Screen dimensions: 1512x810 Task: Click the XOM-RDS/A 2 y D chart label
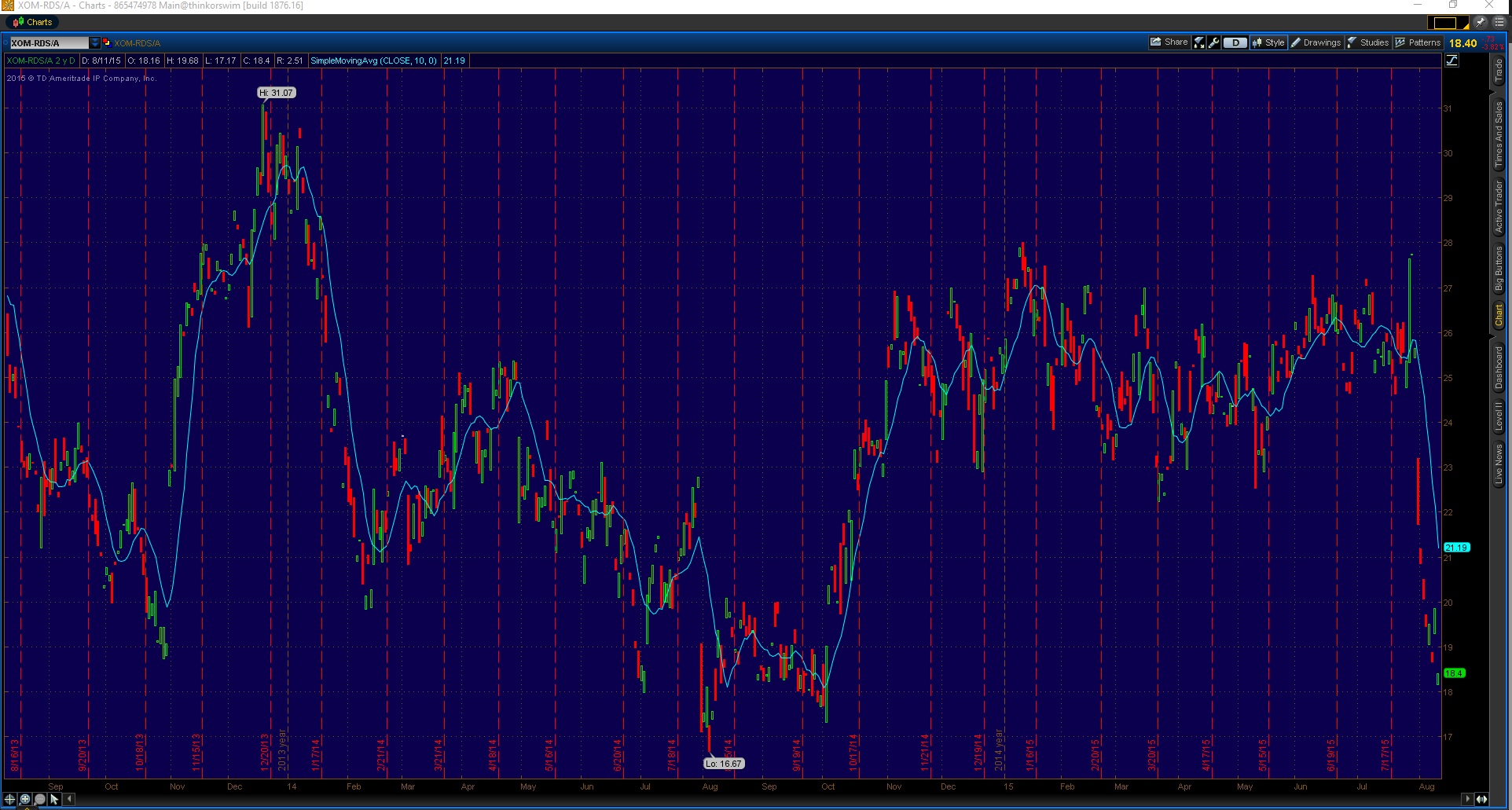point(41,60)
